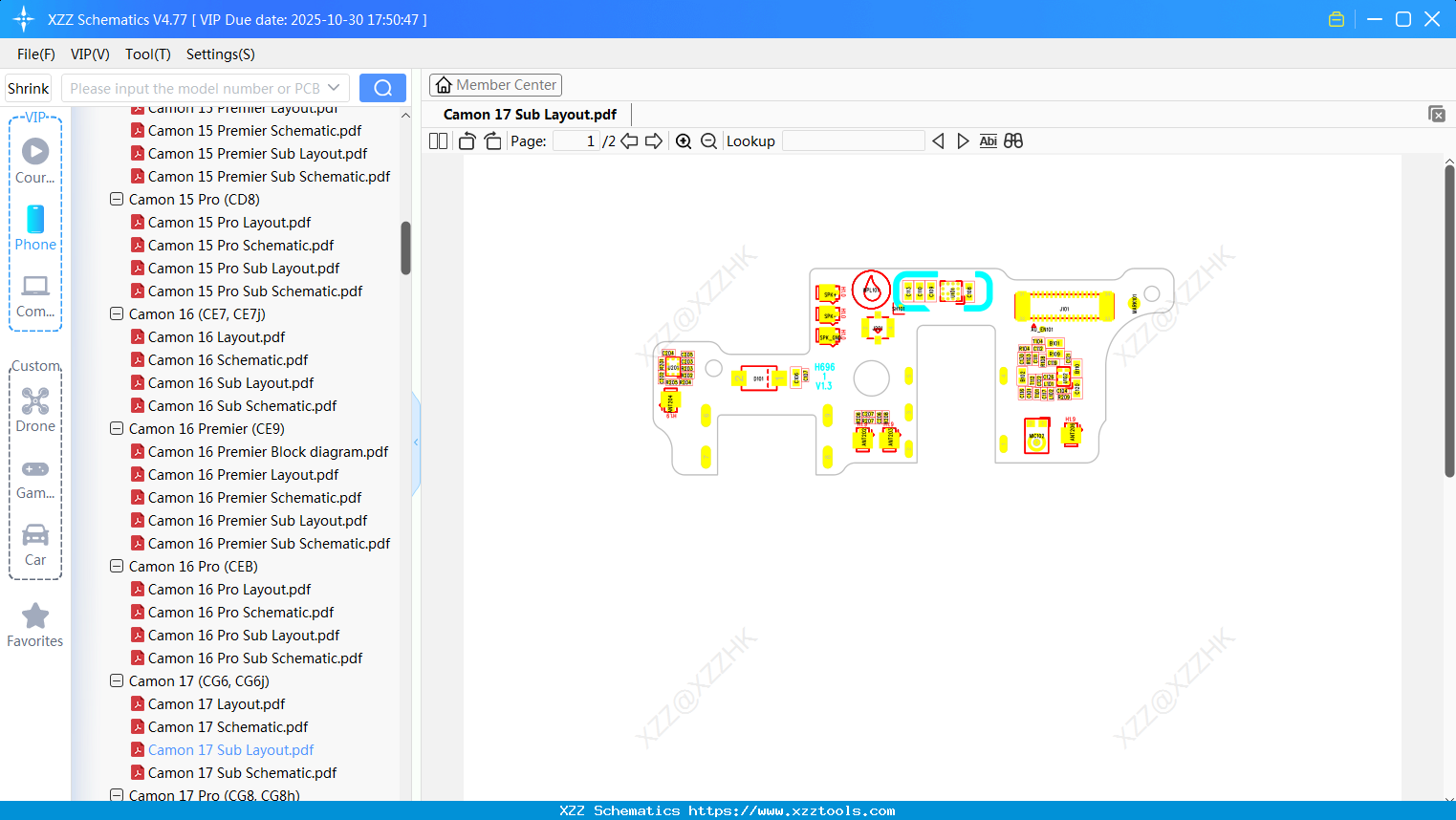The image size is (1456, 820).
Task: Open the VIP(V) menu
Action: [x=90, y=54]
